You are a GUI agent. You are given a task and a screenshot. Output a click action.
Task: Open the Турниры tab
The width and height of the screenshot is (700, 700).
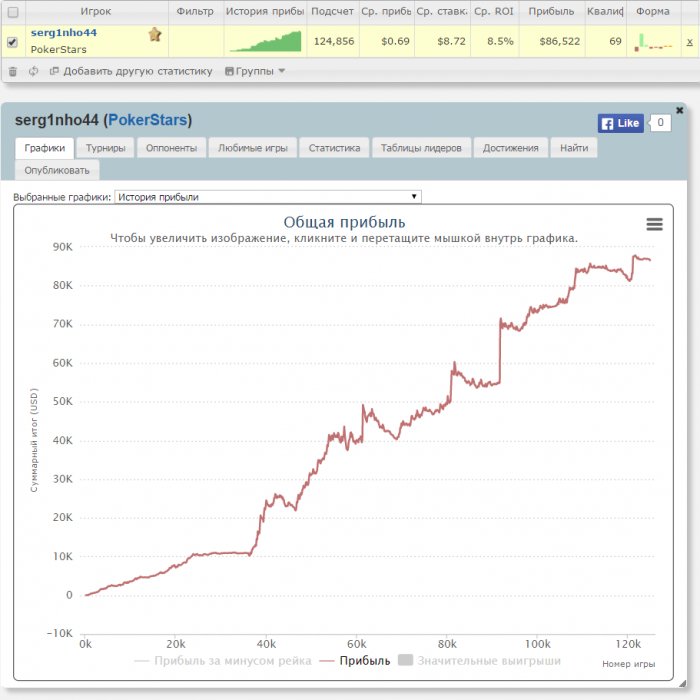tap(105, 148)
